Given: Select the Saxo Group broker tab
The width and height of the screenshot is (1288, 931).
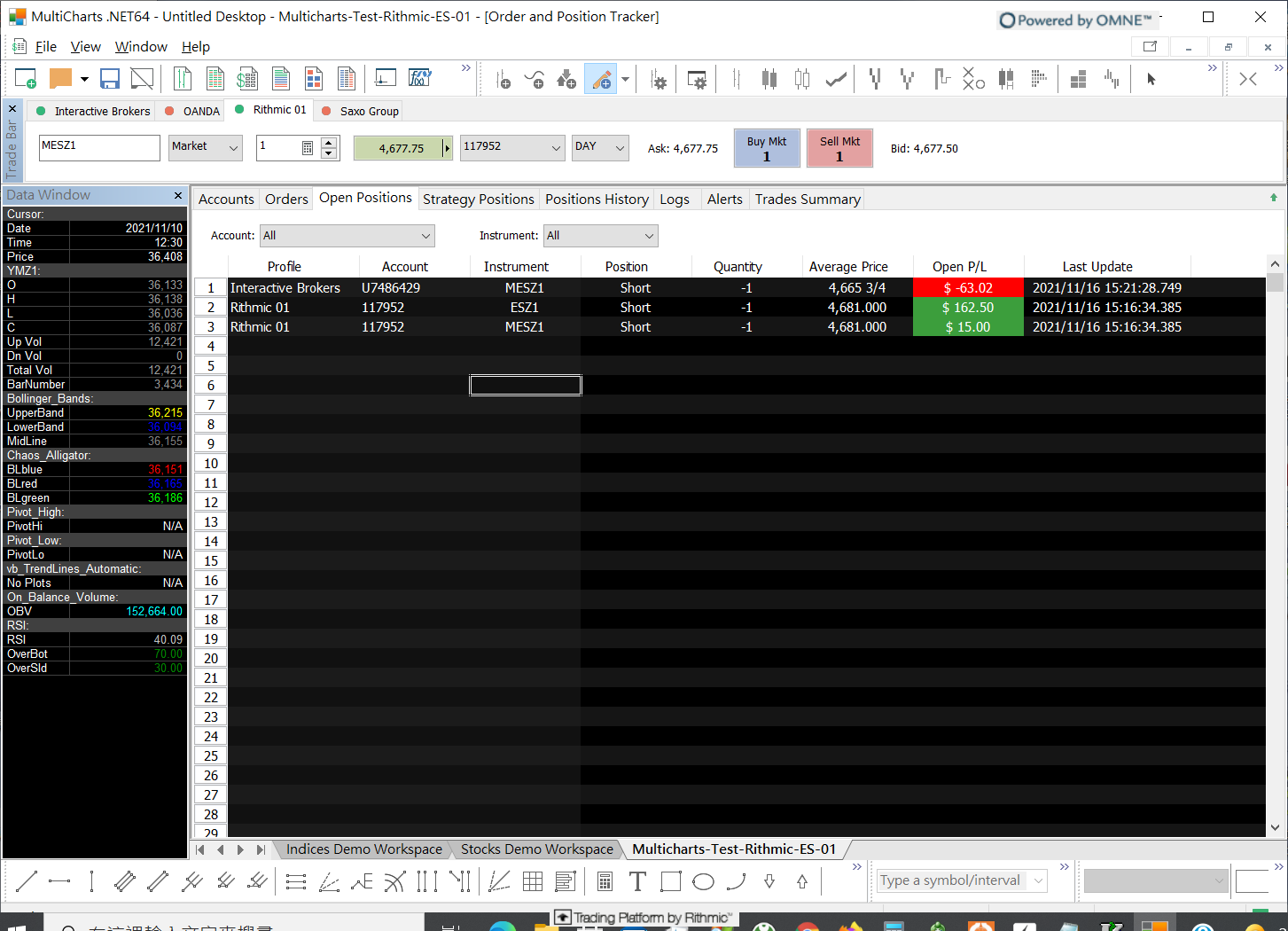Looking at the screenshot, I should [x=360, y=112].
